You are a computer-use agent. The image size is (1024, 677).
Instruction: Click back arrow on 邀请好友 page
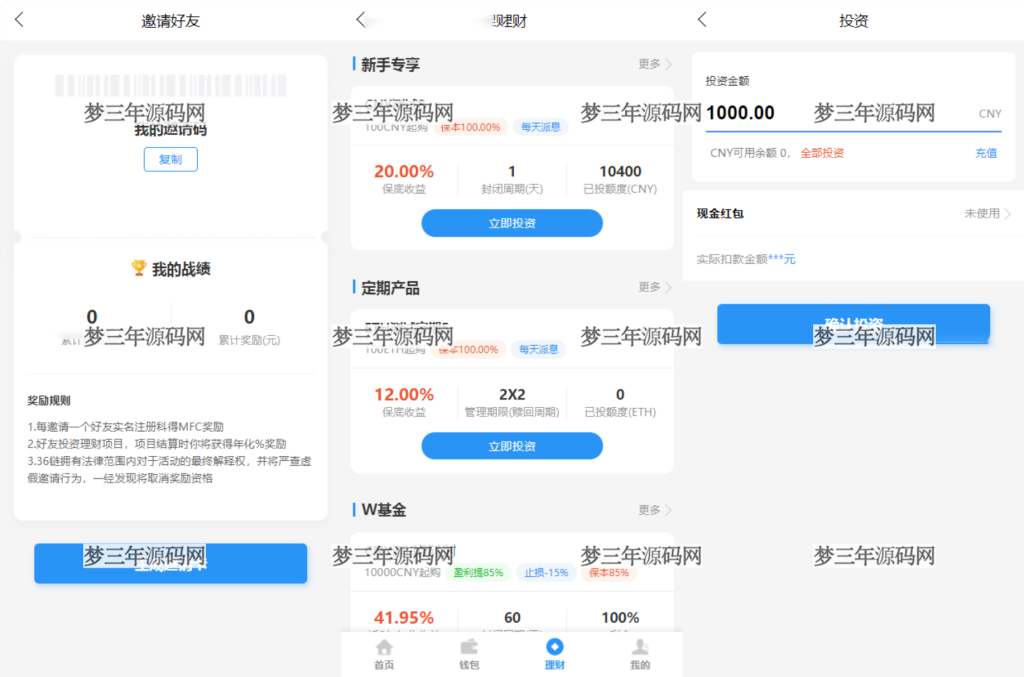click(18, 18)
